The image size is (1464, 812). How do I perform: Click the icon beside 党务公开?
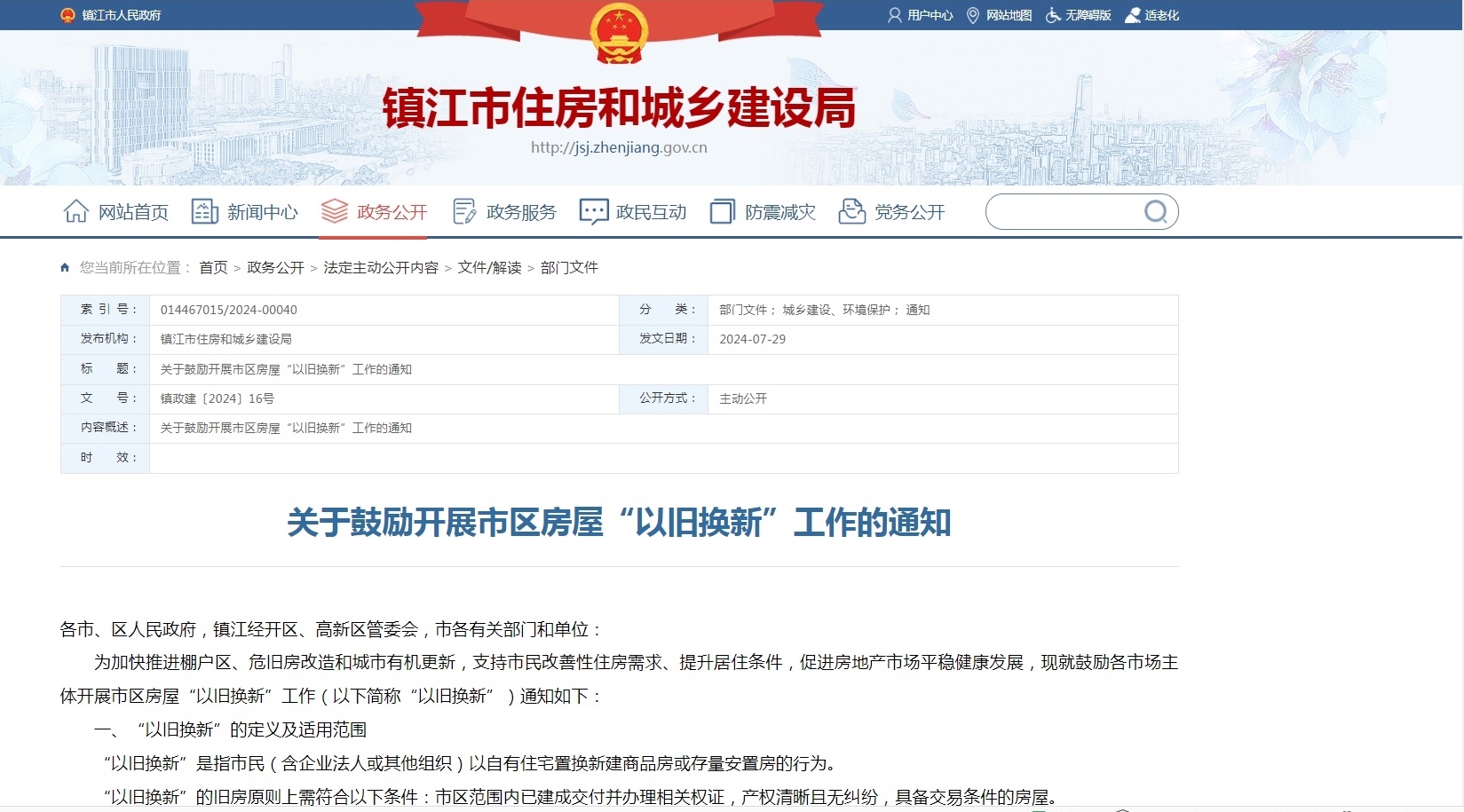coord(852,211)
